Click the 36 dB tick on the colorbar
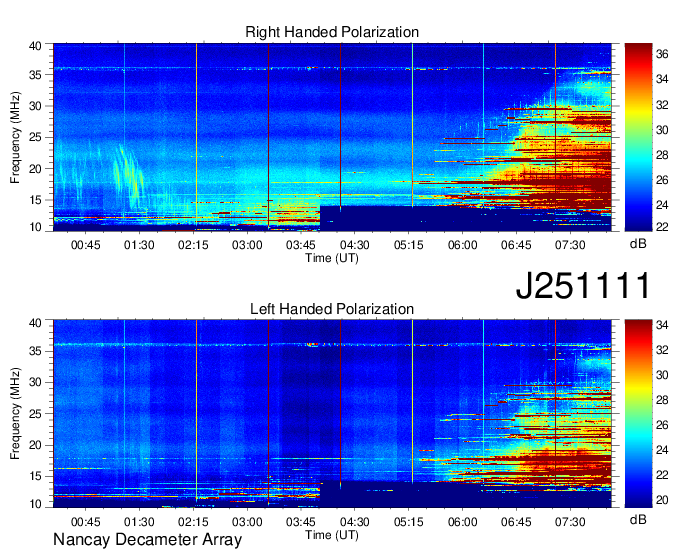 coord(661,54)
